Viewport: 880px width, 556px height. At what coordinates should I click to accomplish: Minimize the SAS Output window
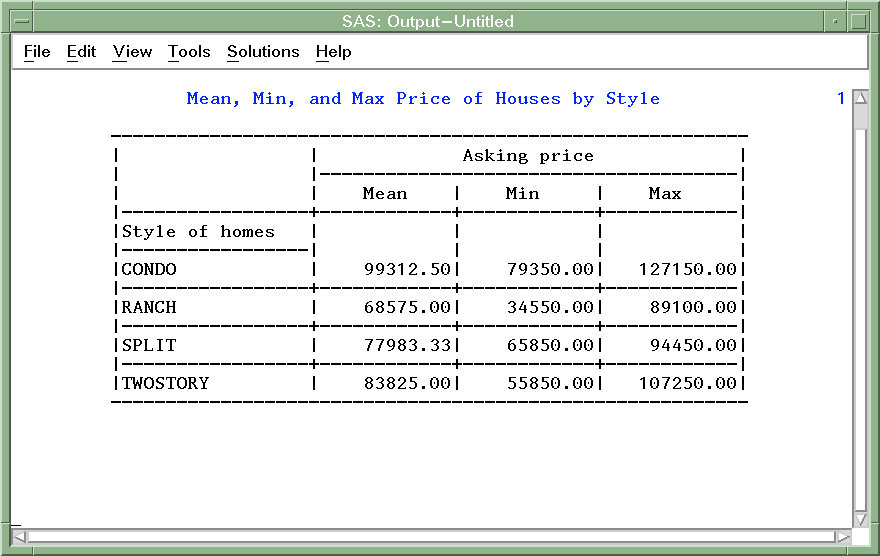tap(834, 21)
